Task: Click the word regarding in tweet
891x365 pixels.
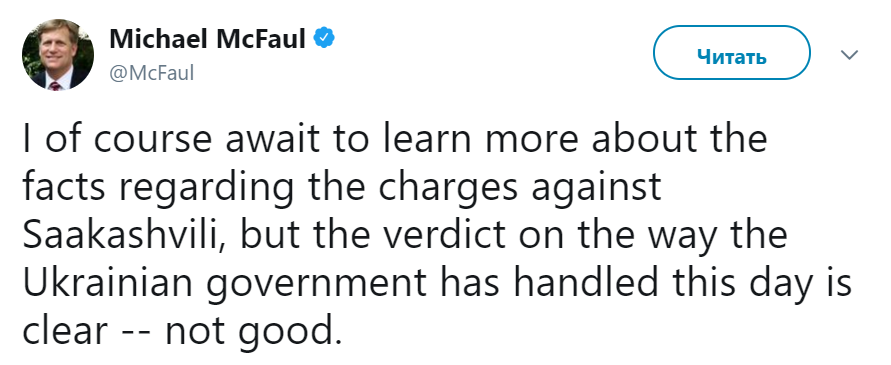Action: 207,189
